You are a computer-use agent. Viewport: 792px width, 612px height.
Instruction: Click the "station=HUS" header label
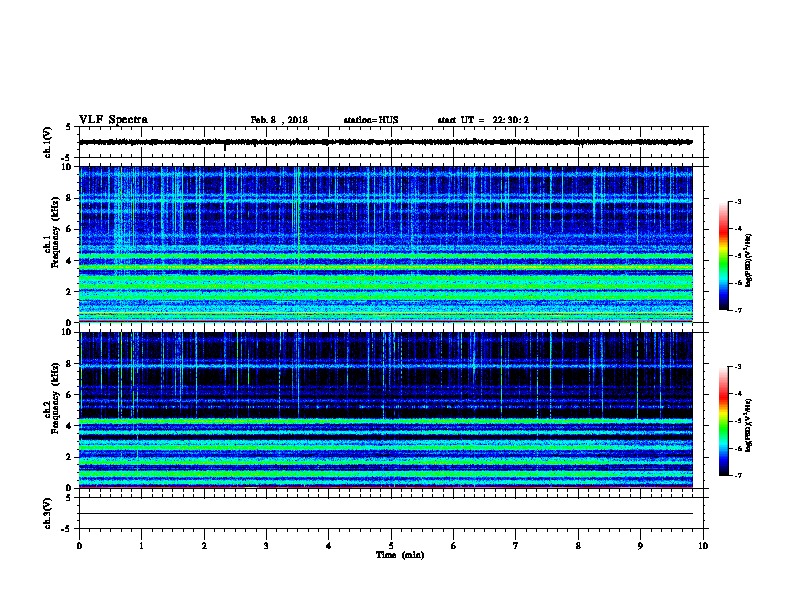click(371, 120)
